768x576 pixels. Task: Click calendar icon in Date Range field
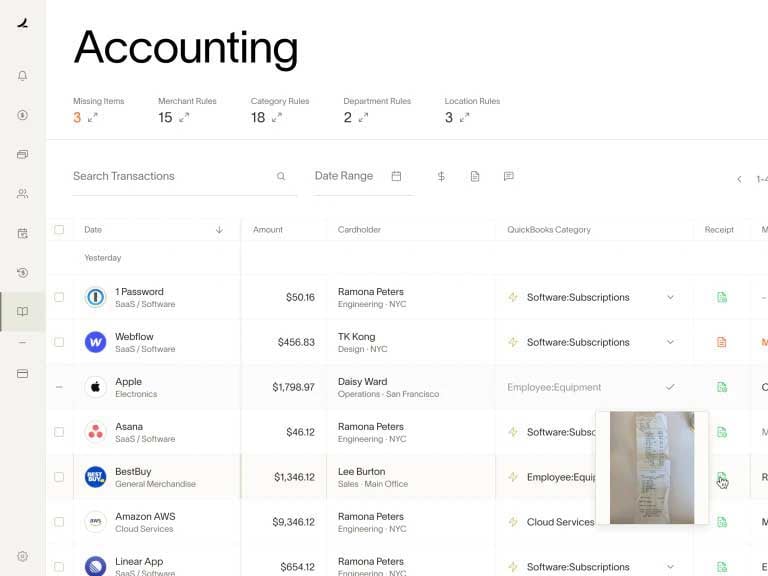coord(396,176)
